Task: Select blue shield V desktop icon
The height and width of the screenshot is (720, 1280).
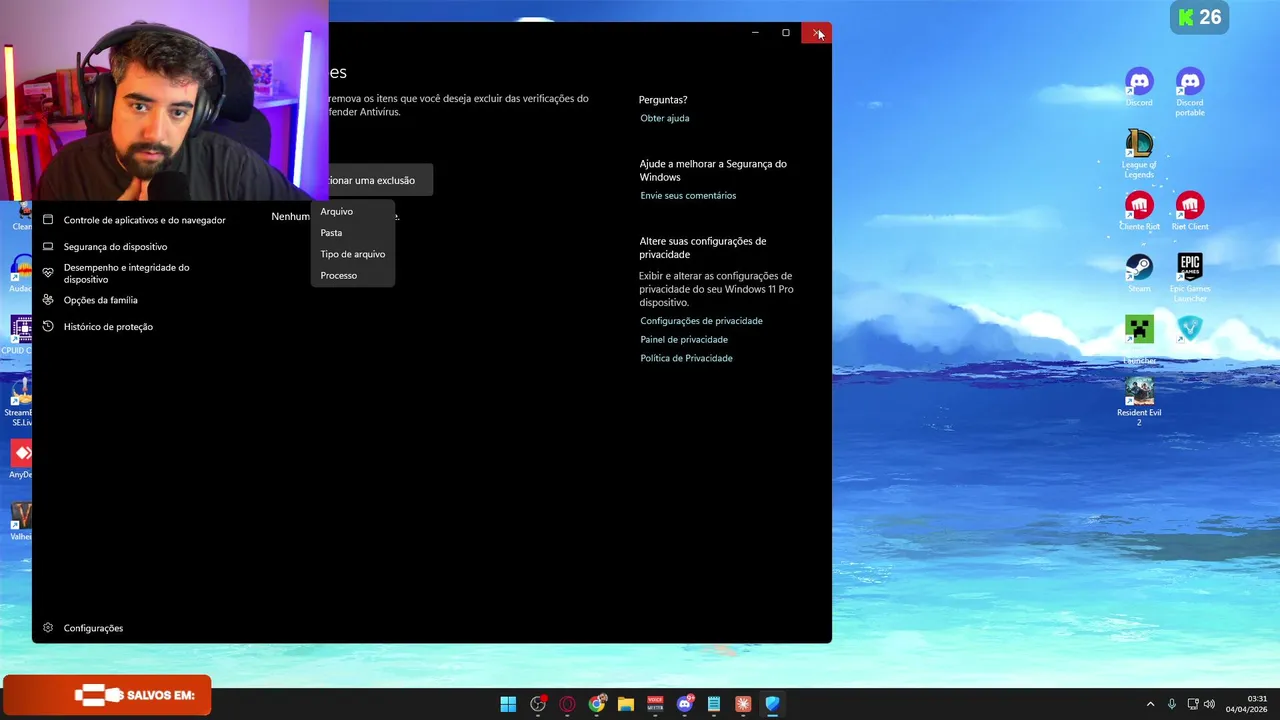Action: pos(1190,328)
